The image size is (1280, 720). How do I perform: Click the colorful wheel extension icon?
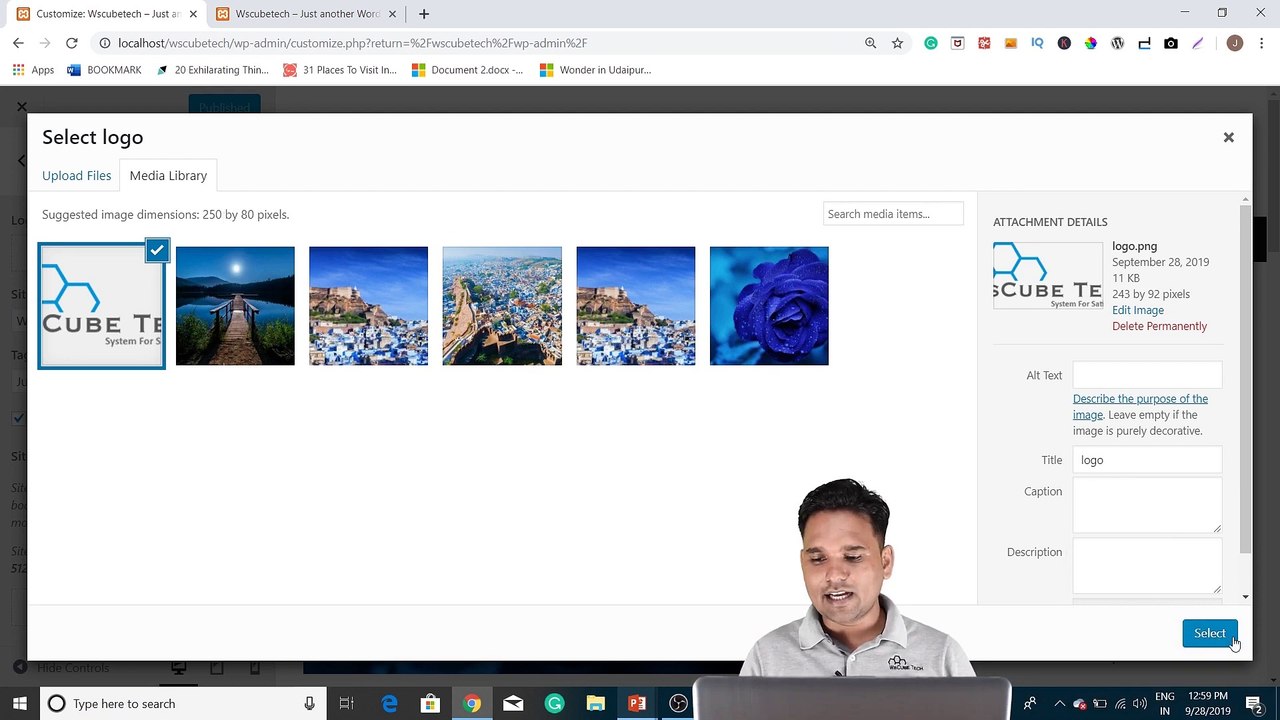1090,43
